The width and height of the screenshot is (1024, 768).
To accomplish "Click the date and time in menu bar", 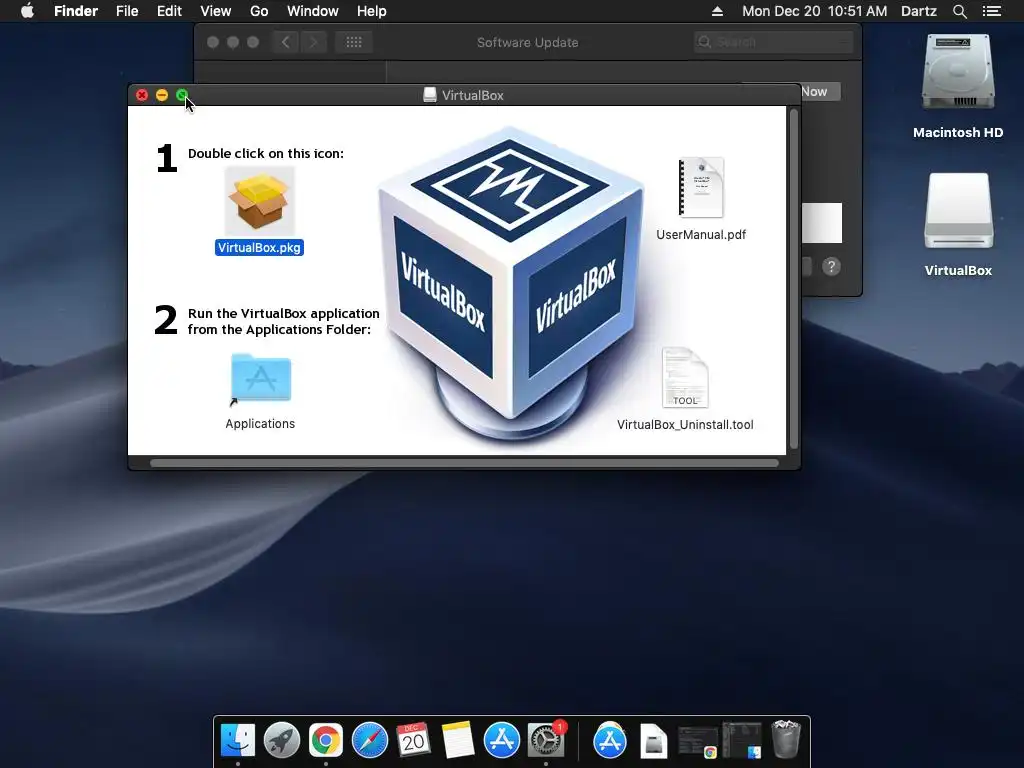I will pyautogui.click(x=814, y=11).
